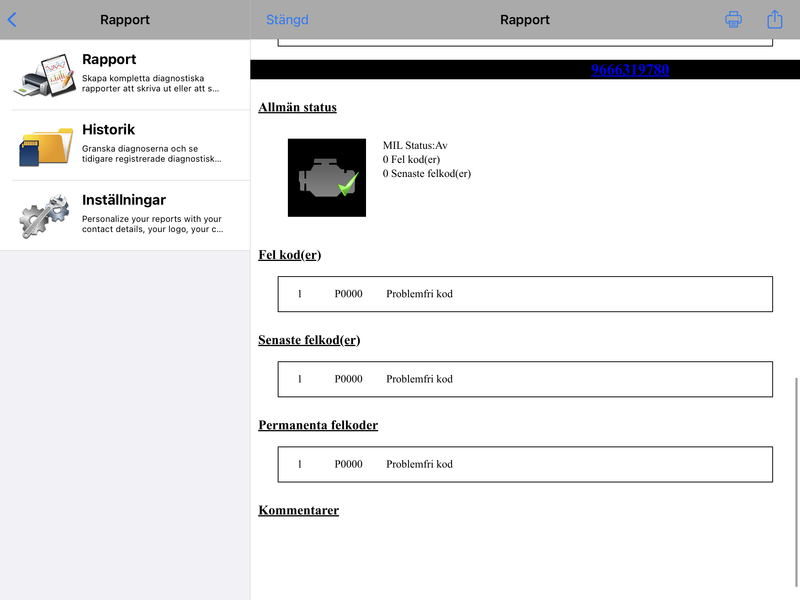The image size is (800, 600).
Task: Click the Kommentarer heading
Action: [x=298, y=510]
